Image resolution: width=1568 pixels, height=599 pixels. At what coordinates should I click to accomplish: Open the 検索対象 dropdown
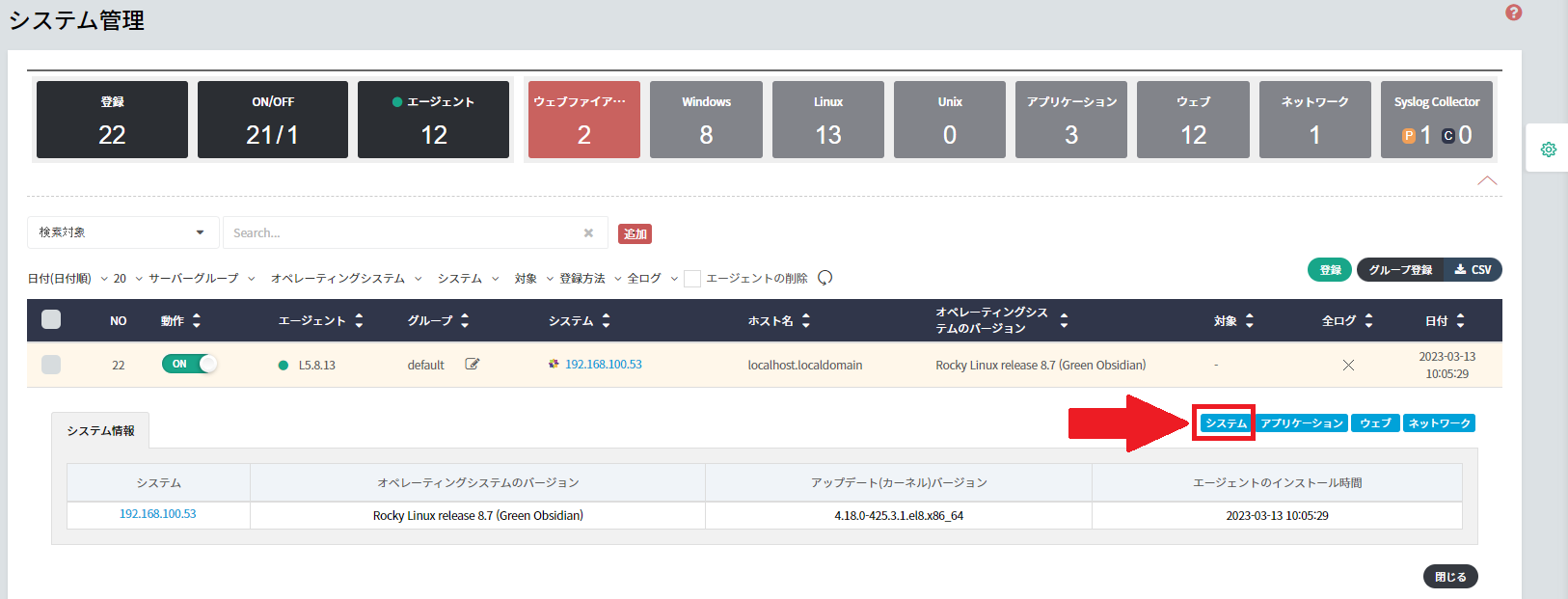point(122,232)
